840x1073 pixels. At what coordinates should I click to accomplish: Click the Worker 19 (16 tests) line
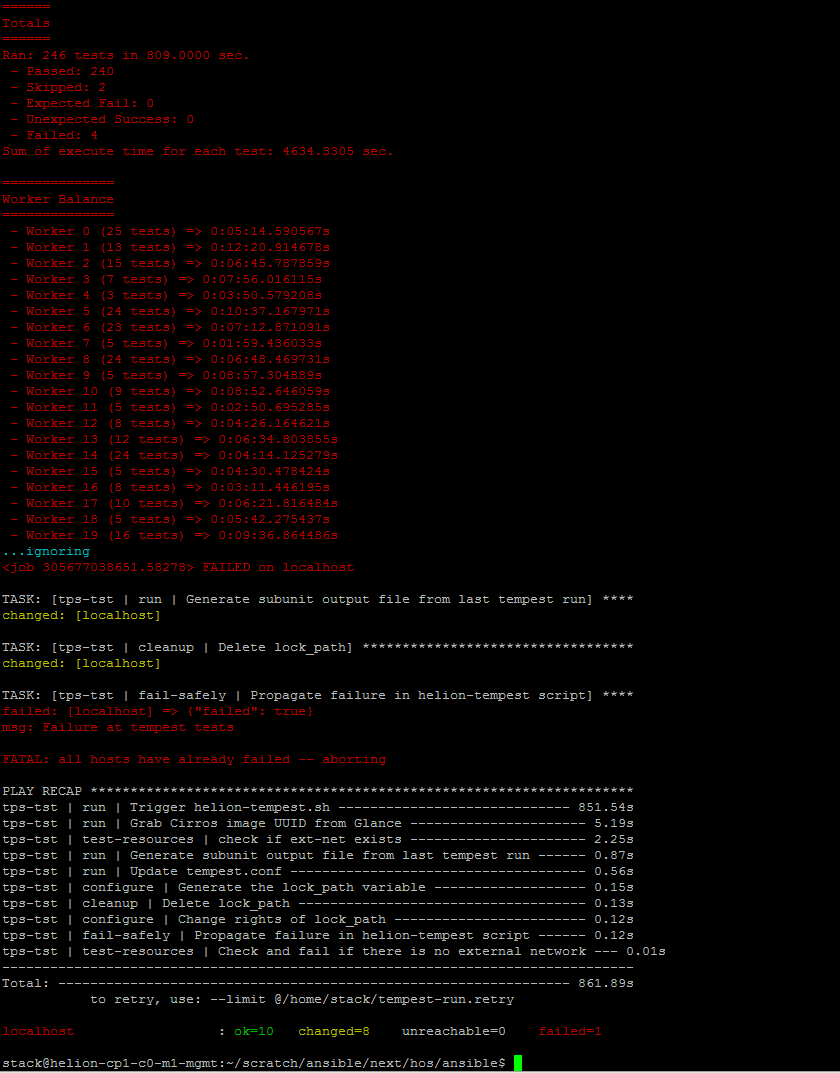[174, 536]
